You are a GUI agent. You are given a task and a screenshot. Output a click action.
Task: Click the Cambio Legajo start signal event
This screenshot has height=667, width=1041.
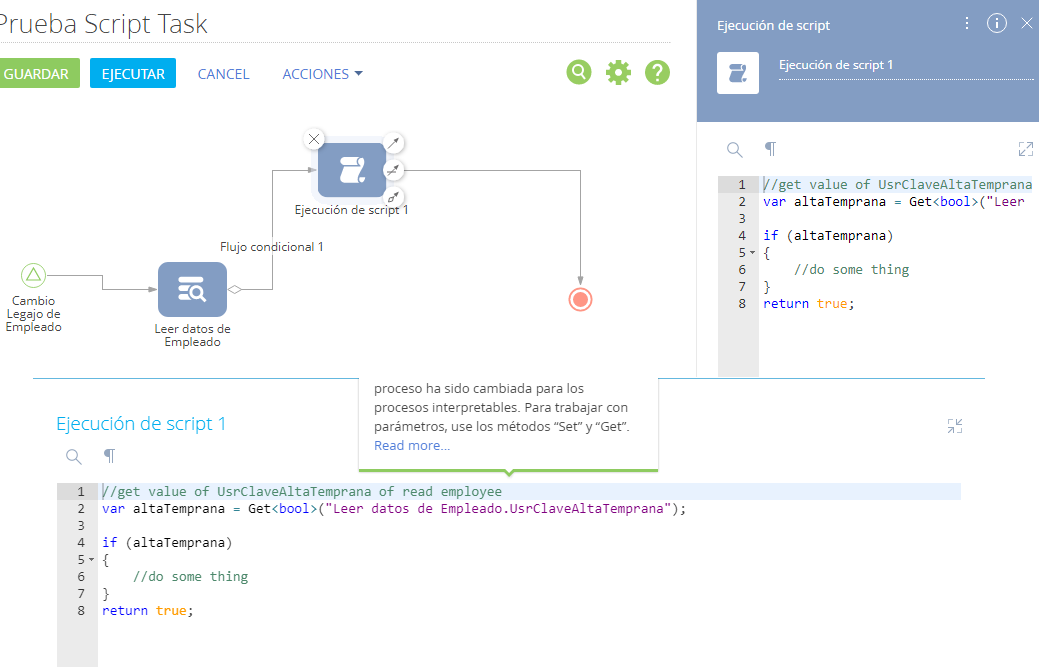34,275
